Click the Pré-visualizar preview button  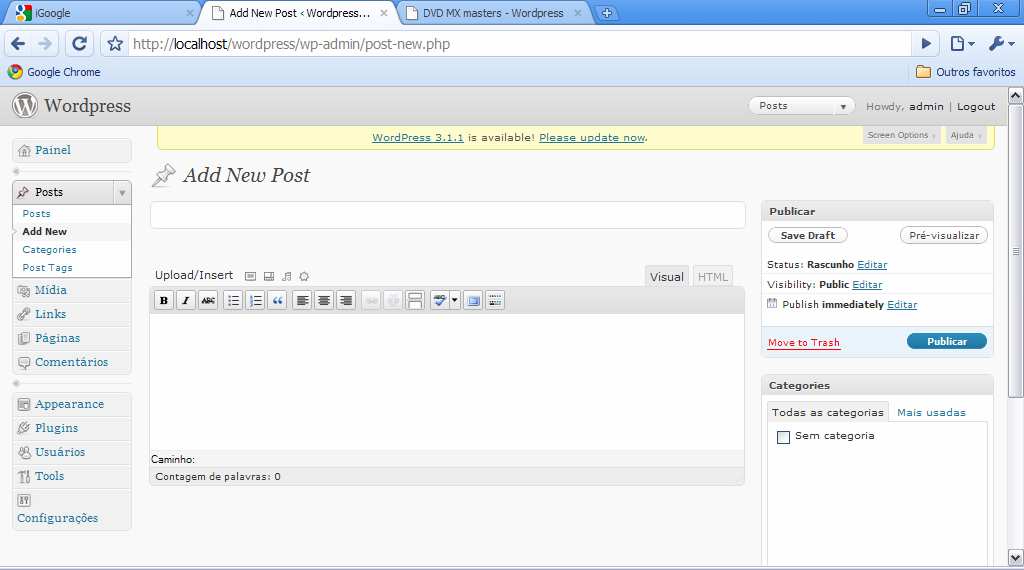pyautogui.click(x=944, y=235)
